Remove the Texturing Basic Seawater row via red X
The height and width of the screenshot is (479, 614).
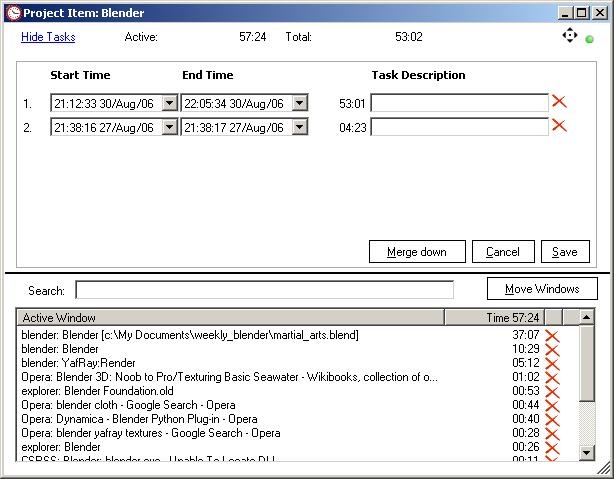pyautogui.click(x=552, y=378)
